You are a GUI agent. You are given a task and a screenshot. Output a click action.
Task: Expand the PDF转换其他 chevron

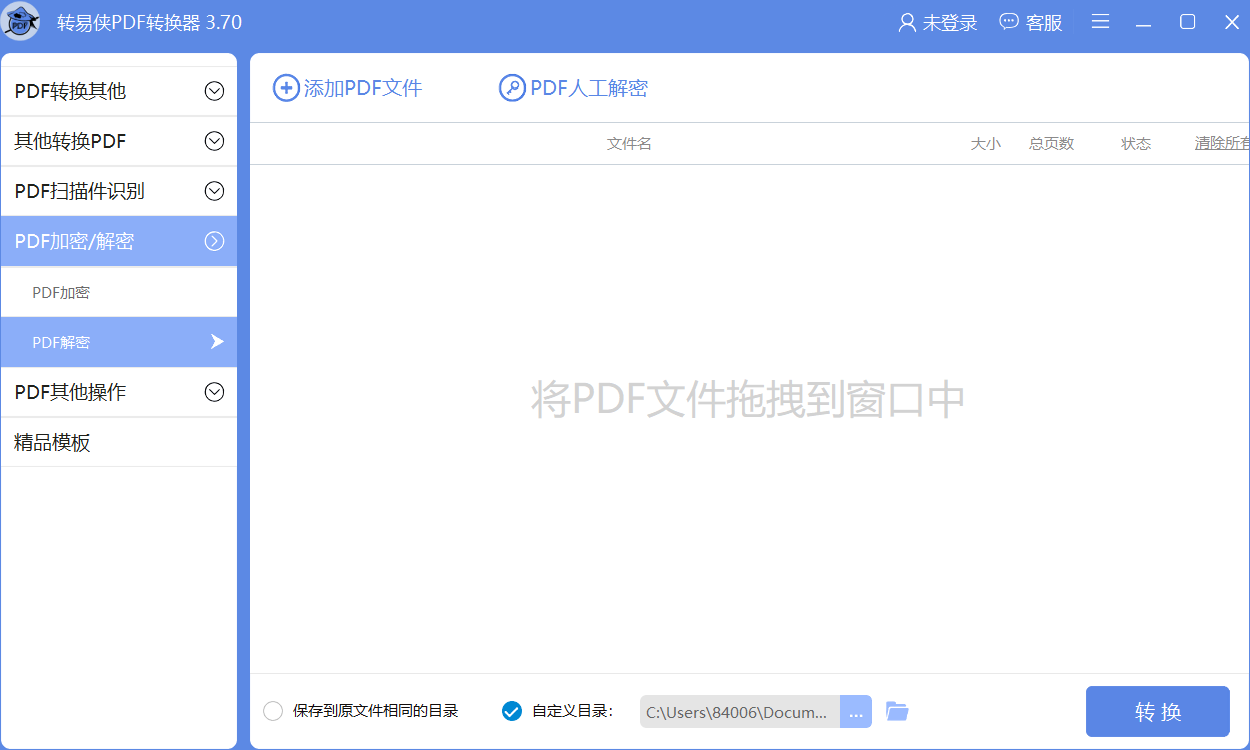[x=214, y=91]
